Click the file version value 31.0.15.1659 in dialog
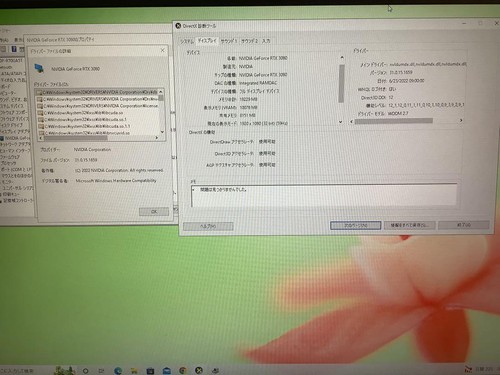 (86, 160)
